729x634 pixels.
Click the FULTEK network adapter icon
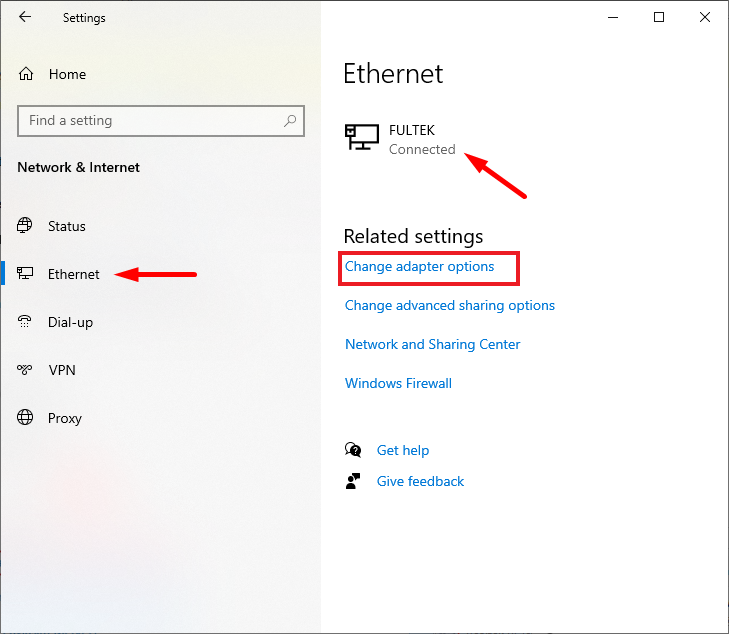(361, 139)
